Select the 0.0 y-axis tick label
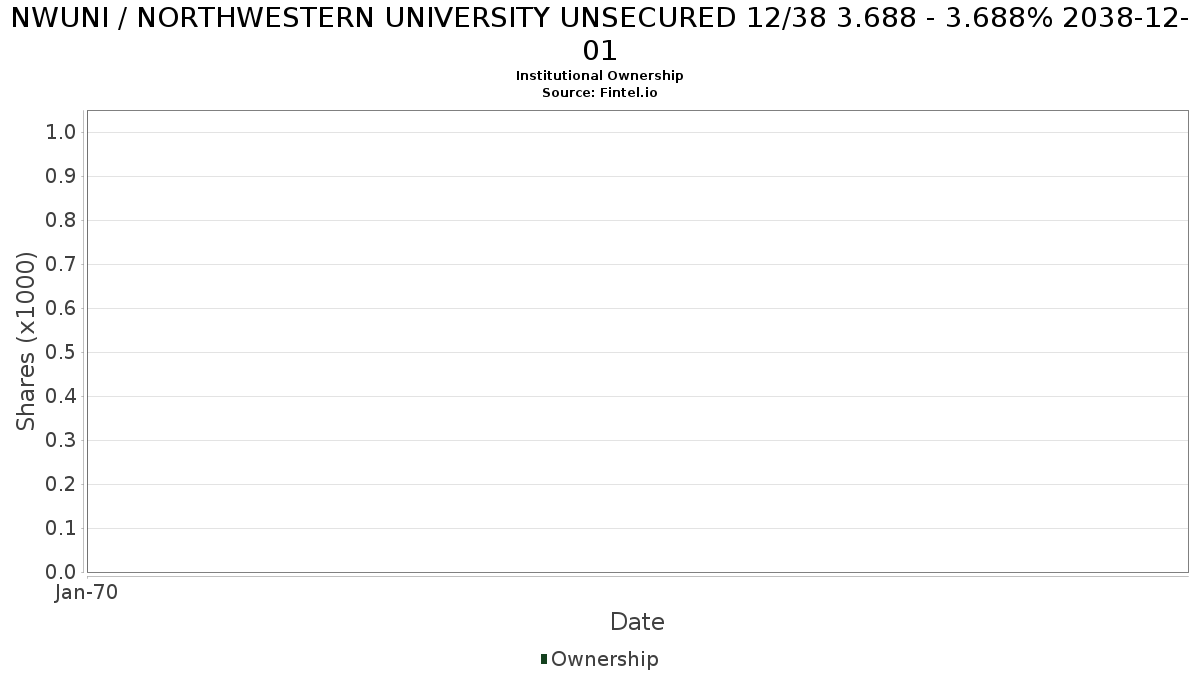This screenshot has width=1200, height=675. pyautogui.click(x=61, y=573)
